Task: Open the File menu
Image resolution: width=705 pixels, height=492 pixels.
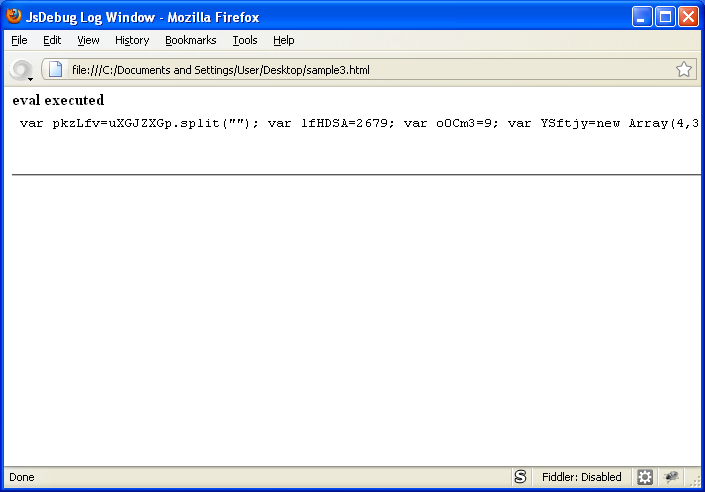Action: 19,40
